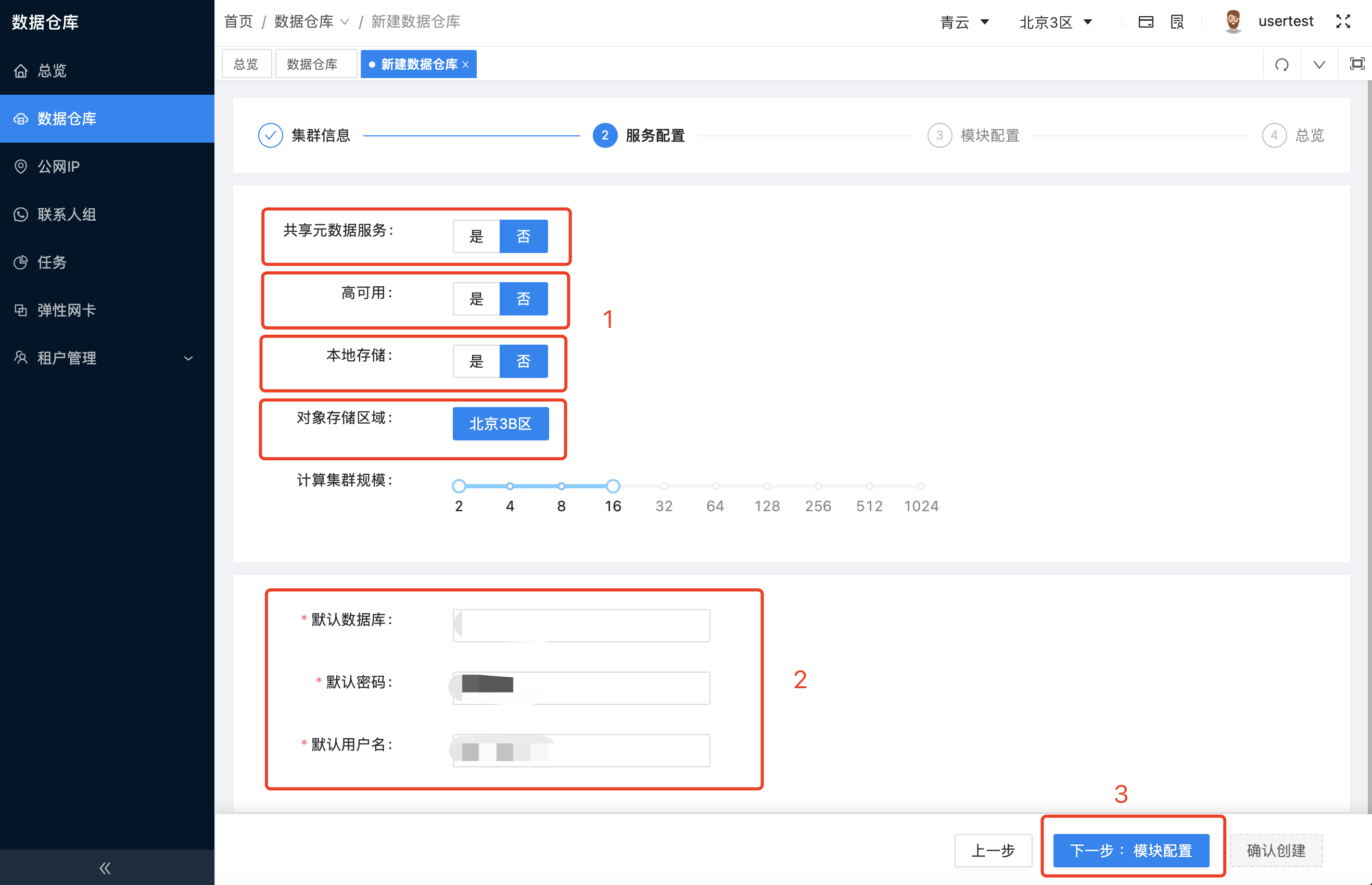Open the work order ticket icon in the header

pyautogui.click(x=1177, y=21)
